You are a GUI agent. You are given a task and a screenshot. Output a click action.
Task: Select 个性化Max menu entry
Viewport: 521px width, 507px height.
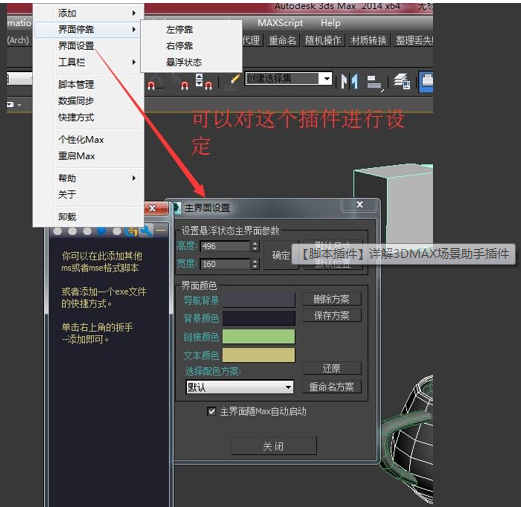(81, 139)
